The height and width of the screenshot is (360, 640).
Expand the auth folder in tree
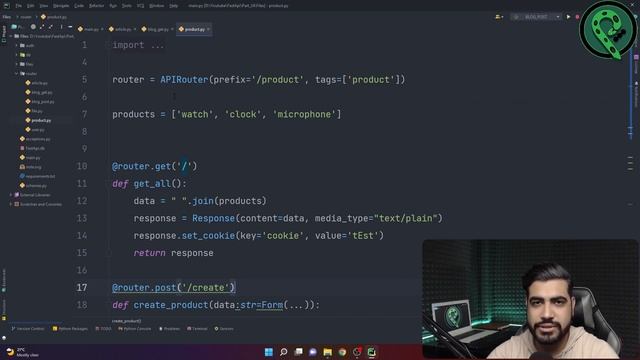coord(17,45)
